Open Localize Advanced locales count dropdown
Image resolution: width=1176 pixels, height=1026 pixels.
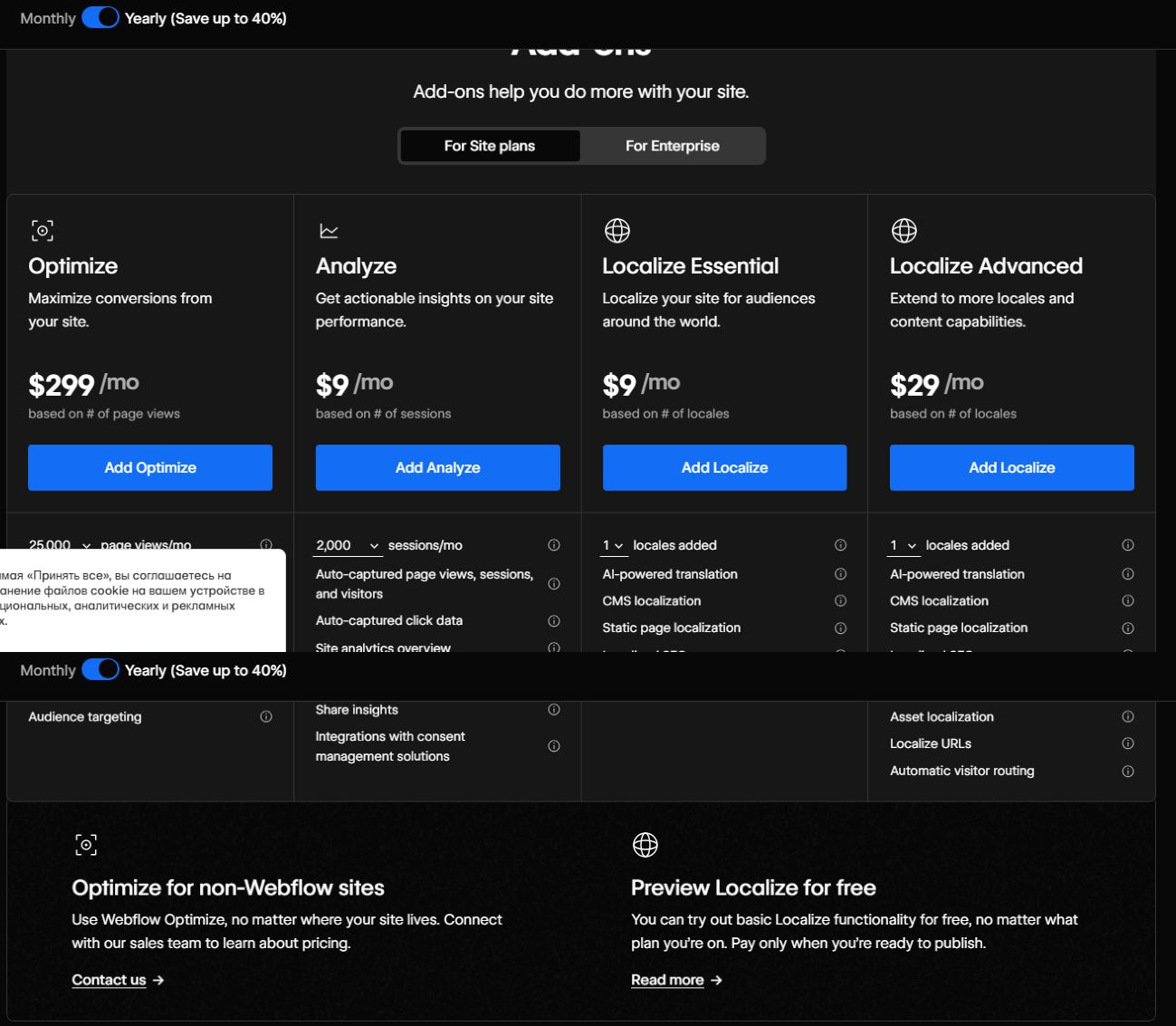[904, 545]
